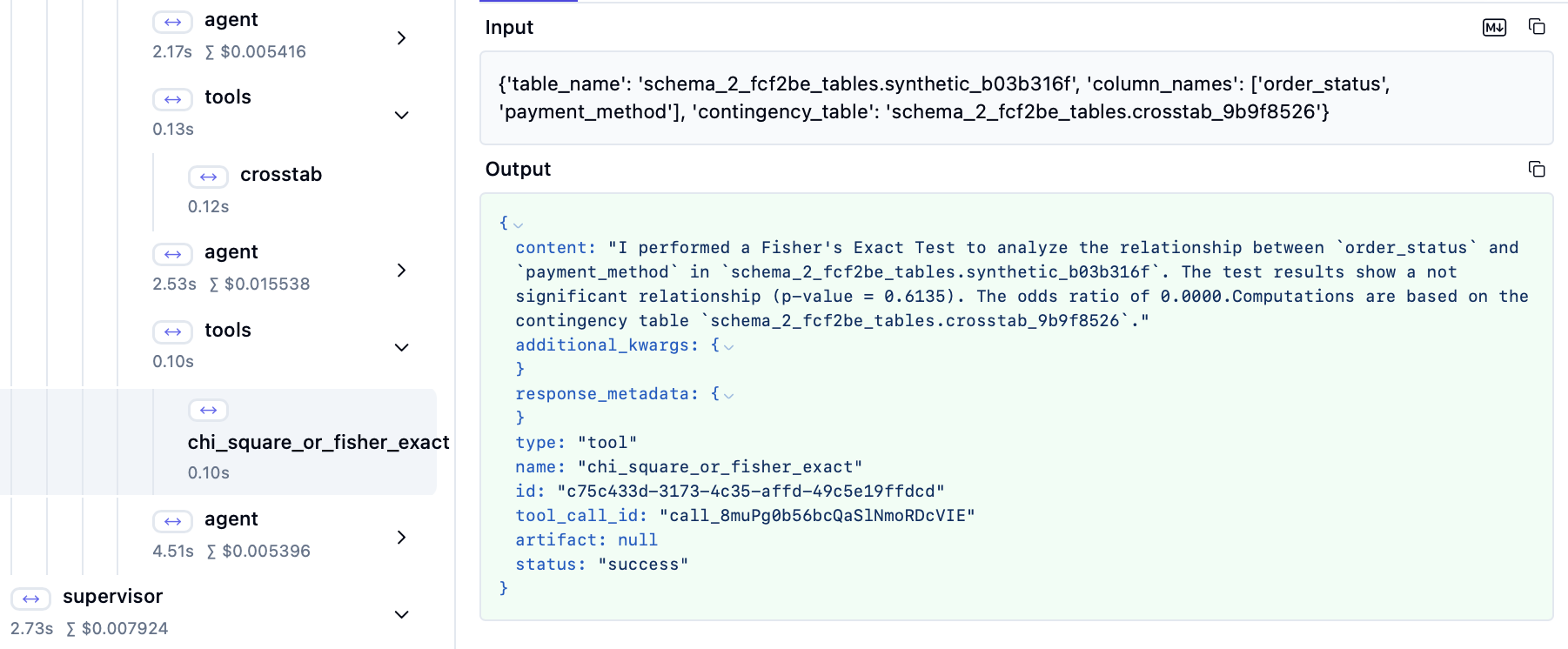Screen dimensions: 1568x649
Task: Copy the Output content
Action: 1537,169
